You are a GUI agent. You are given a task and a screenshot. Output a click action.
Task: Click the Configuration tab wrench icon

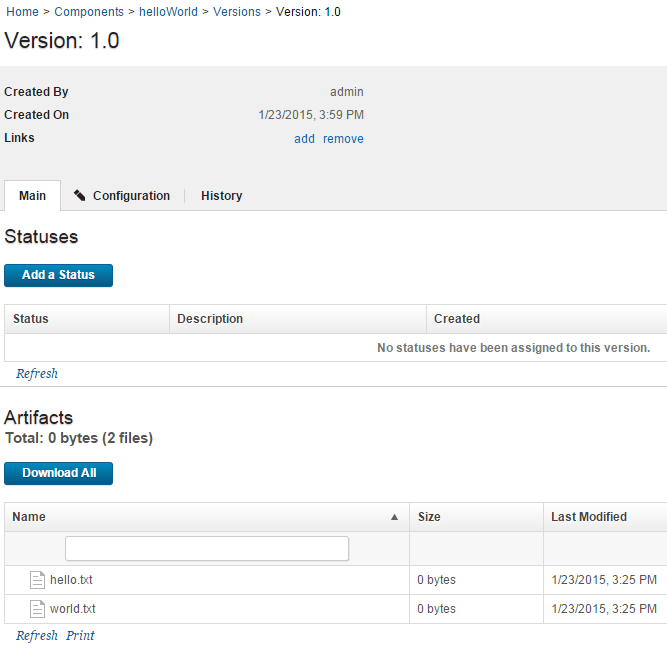coord(80,196)
